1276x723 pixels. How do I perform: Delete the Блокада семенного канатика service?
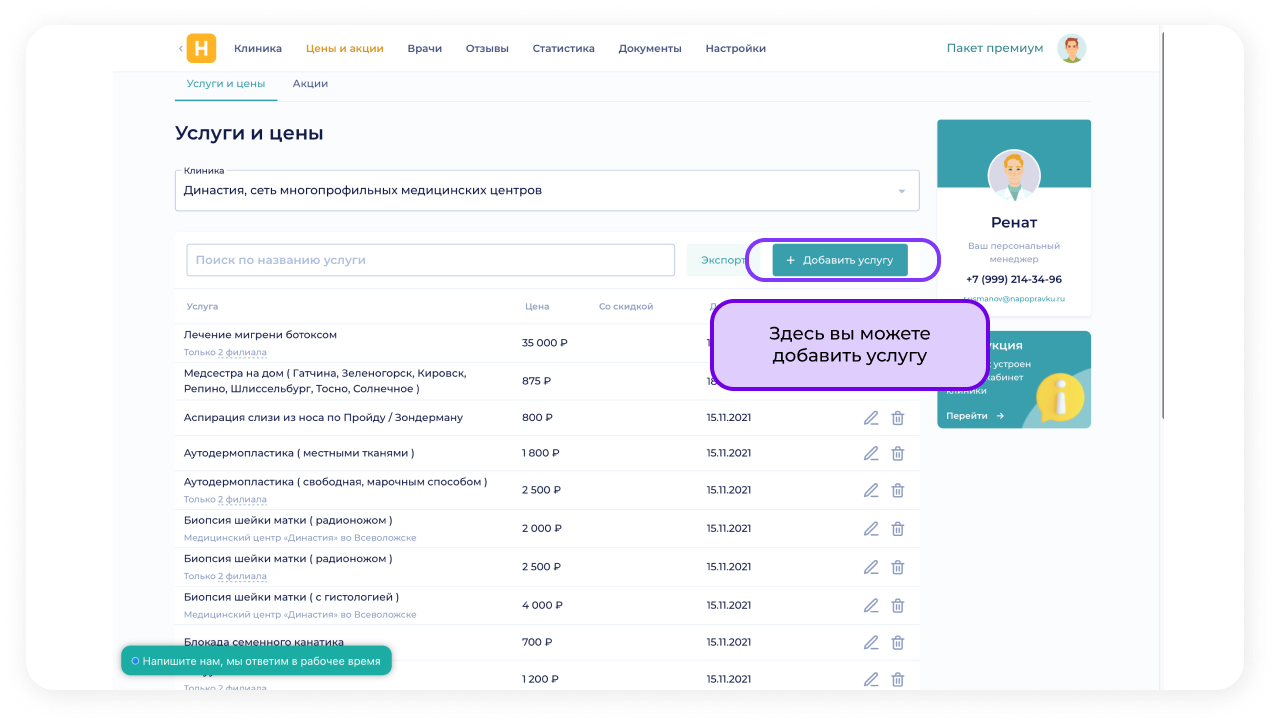click(898, 642)
